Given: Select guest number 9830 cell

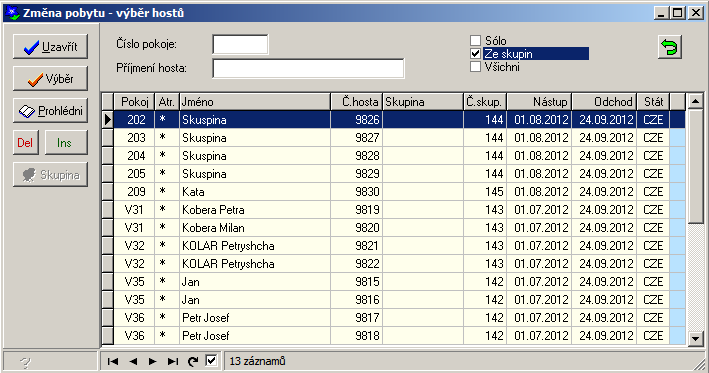Looking at the screenshot, I should (x=357, y=192).
